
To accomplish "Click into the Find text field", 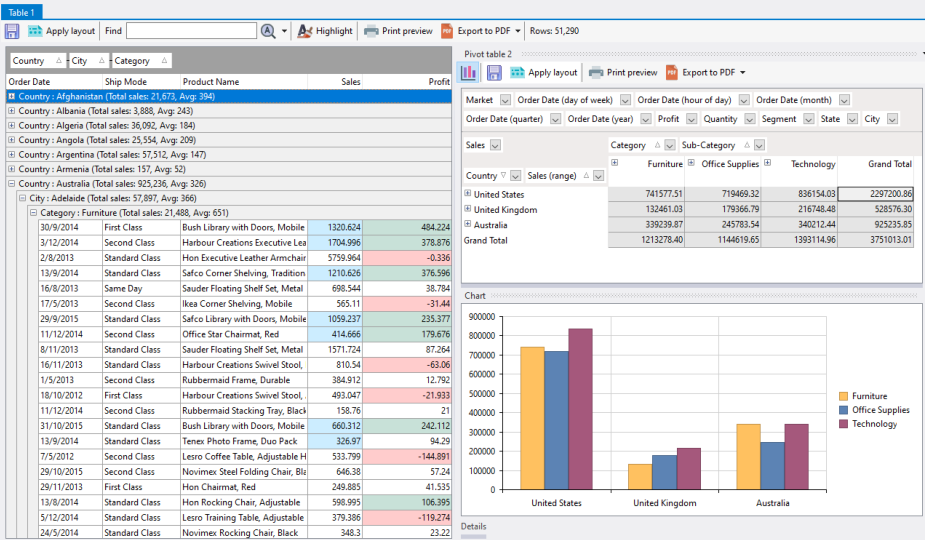I will coord(191,31).
